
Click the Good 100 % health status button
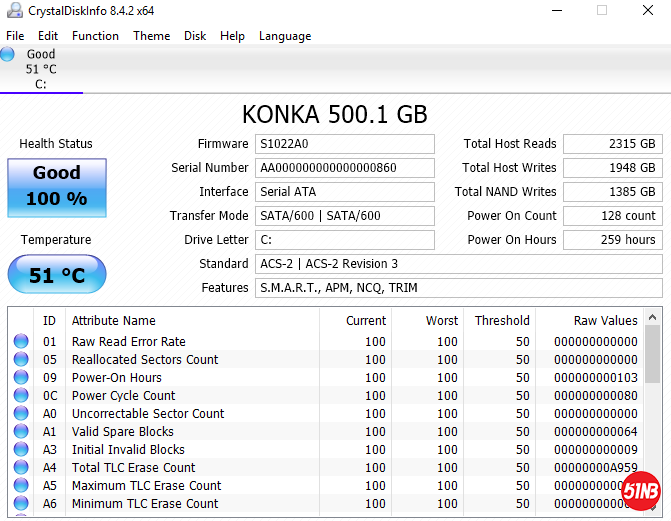pyautogui.click(x=57, y=186)
